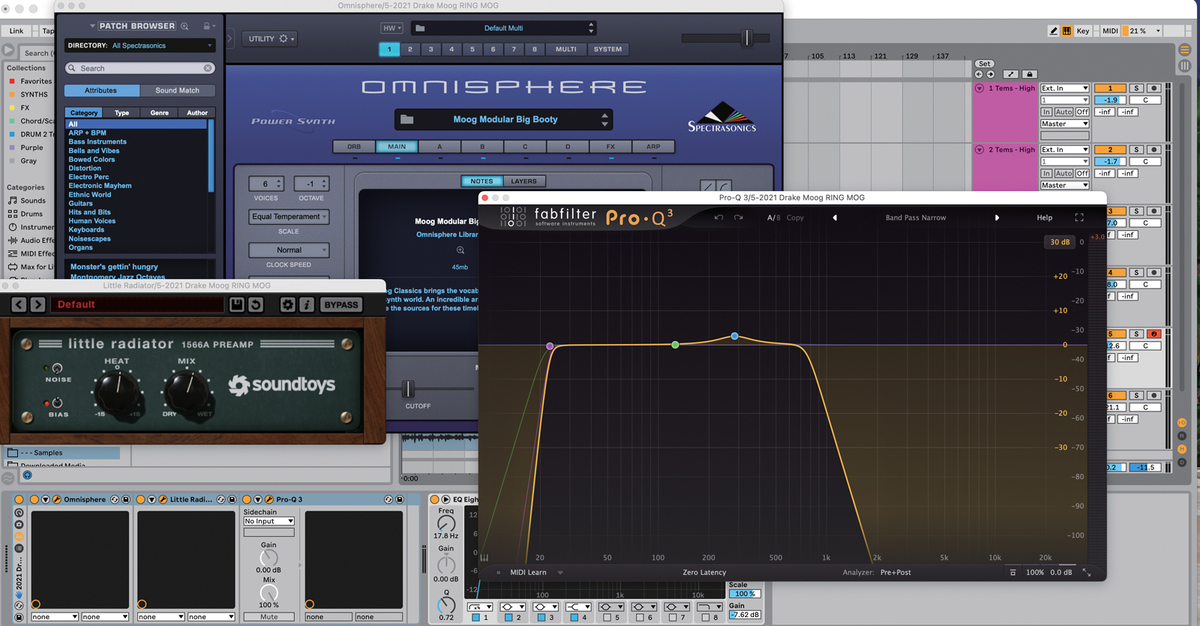Adjust the Omnisphere master volume slider
Image resolution: width=1200 pixels, height=626 pixels.
click(x=746, y=38)
